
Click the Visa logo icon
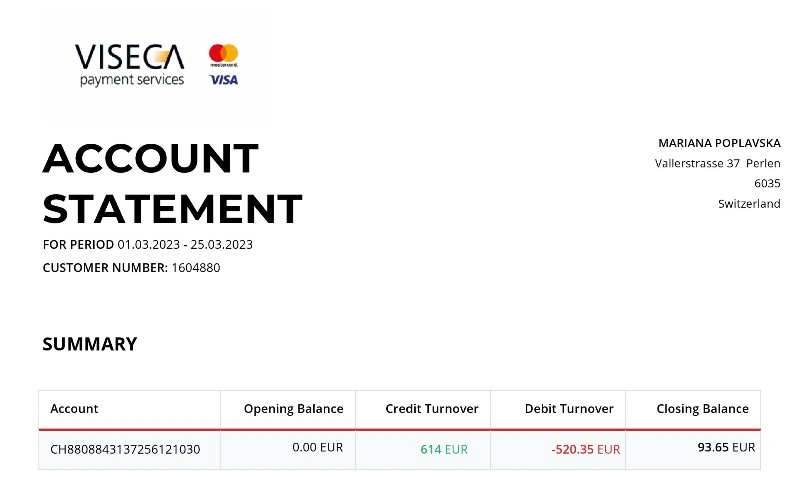(224, 80)
